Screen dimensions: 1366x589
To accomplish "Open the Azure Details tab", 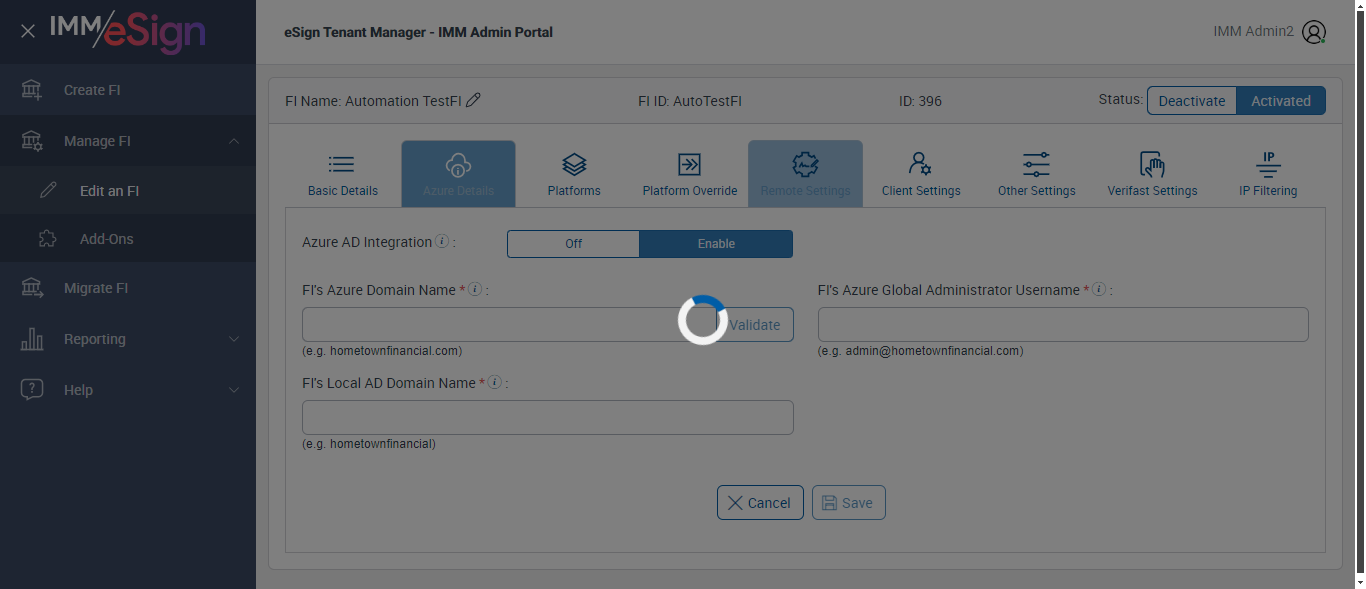I will coord(458,174).
